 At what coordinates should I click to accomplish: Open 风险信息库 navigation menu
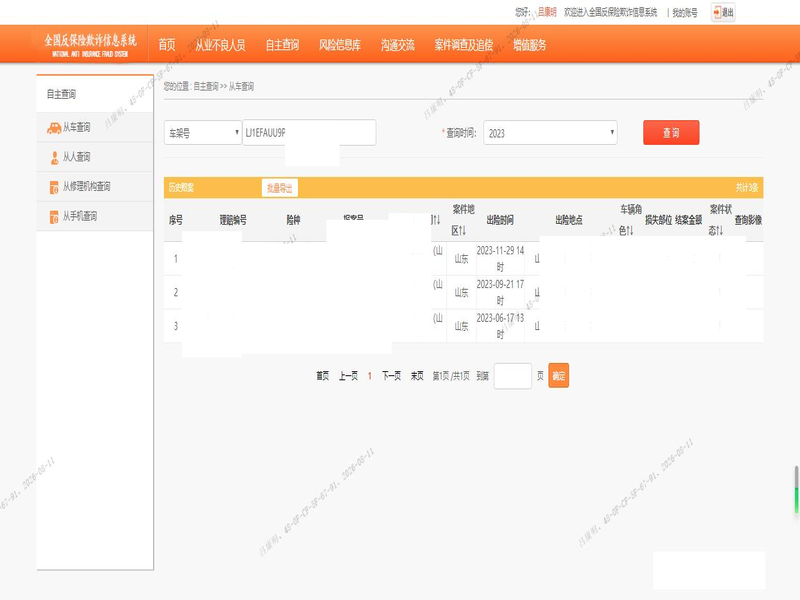click(x=340, y=45)
